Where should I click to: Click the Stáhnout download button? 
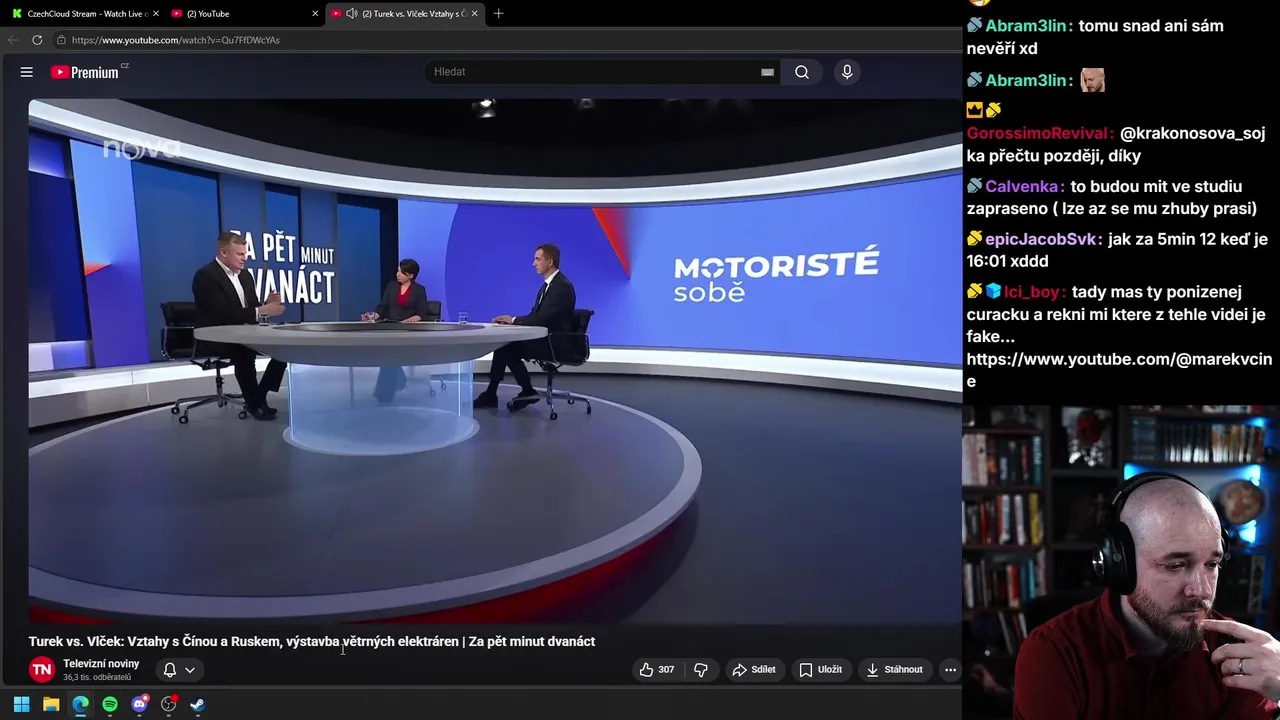coord(894,670)
